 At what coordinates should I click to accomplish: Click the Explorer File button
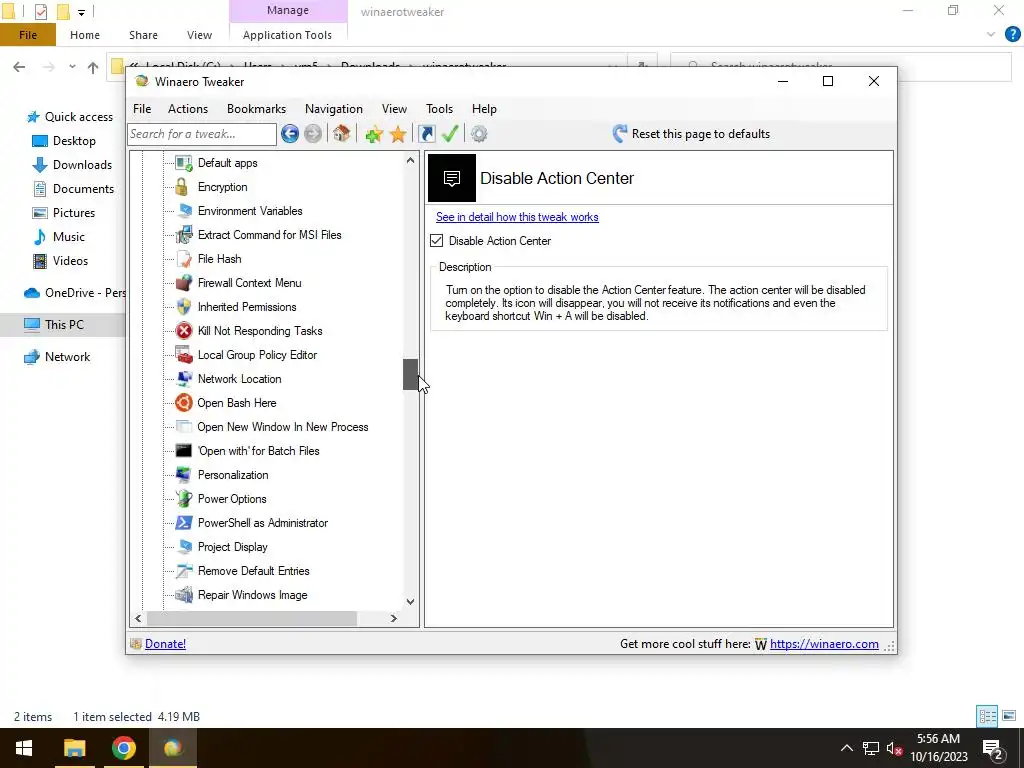pos(28,35)
